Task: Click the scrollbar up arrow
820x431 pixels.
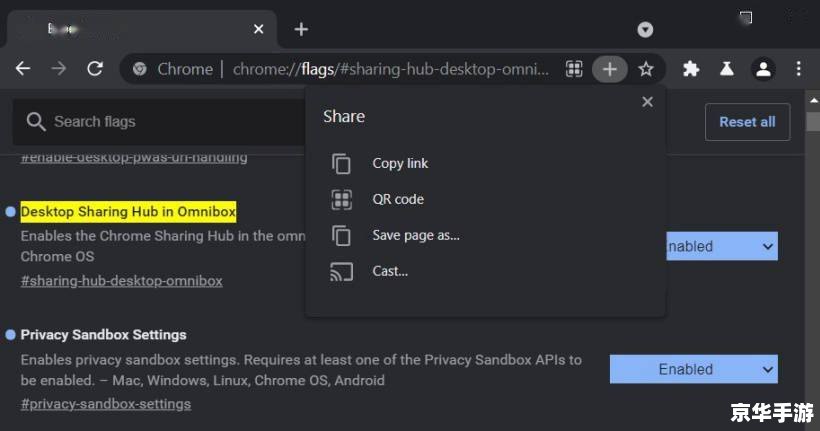Action: [813, 100]
